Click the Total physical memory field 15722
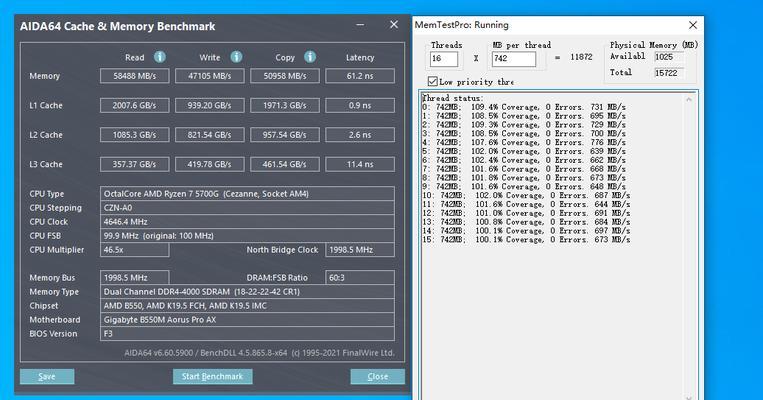The height and width of the screenshot is (400, 763). coord(670,73)
